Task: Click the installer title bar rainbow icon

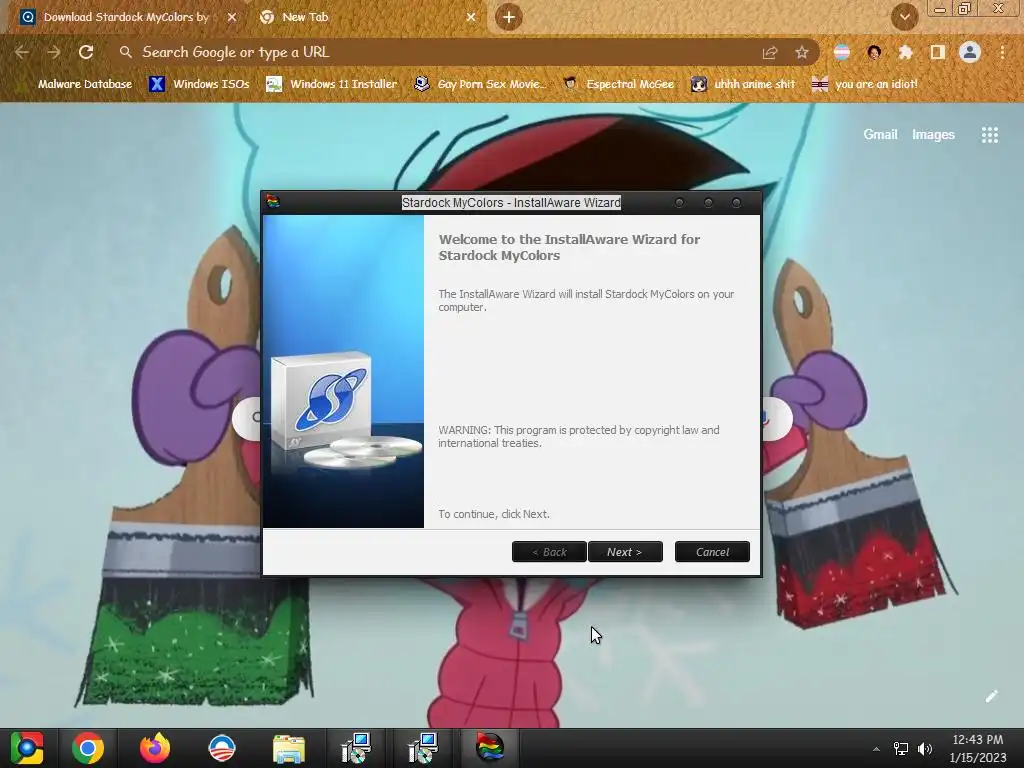Action: pyautogui.click(x=273, y=202)
